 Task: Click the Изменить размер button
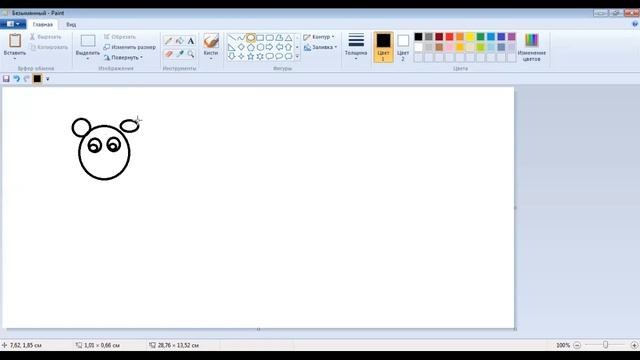pyautogui.click(x=130, y=47)
